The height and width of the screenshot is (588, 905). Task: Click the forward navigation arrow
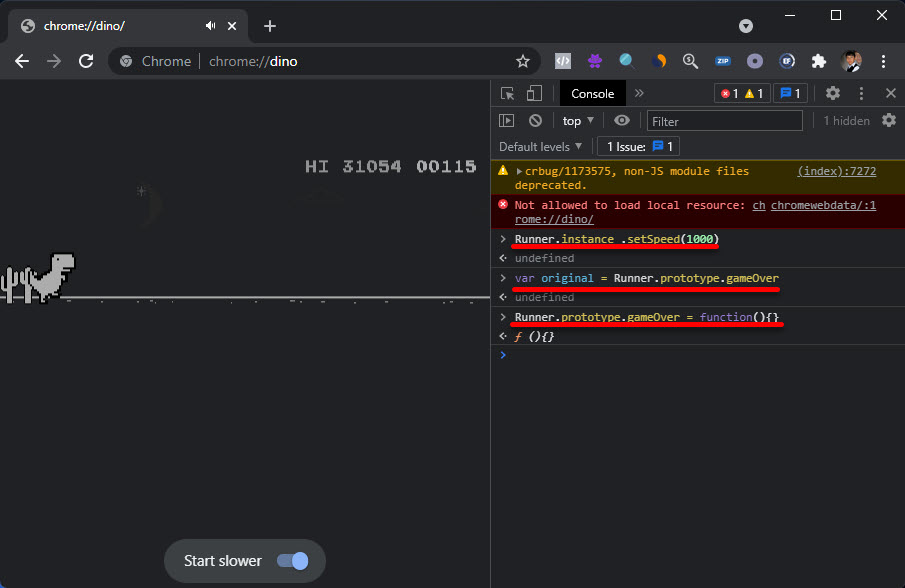(x=54, y=61)
